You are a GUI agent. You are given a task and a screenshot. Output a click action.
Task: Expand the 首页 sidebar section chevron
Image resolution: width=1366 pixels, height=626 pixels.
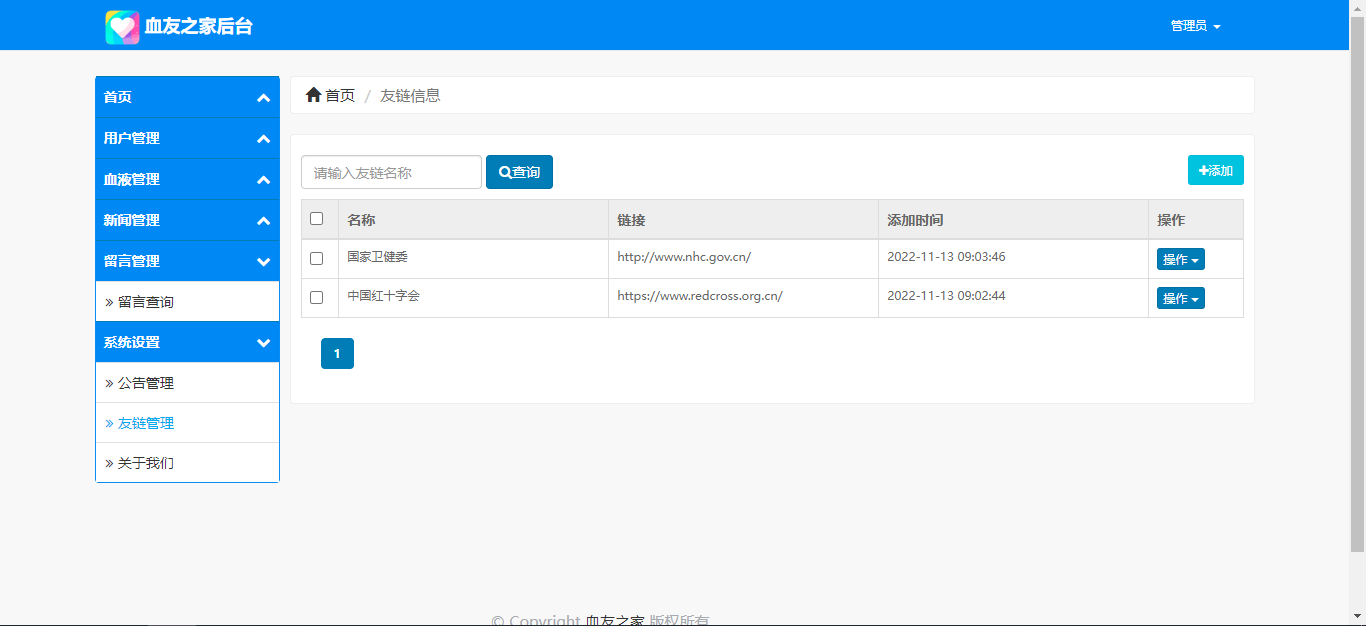click(x=264, y=98)
